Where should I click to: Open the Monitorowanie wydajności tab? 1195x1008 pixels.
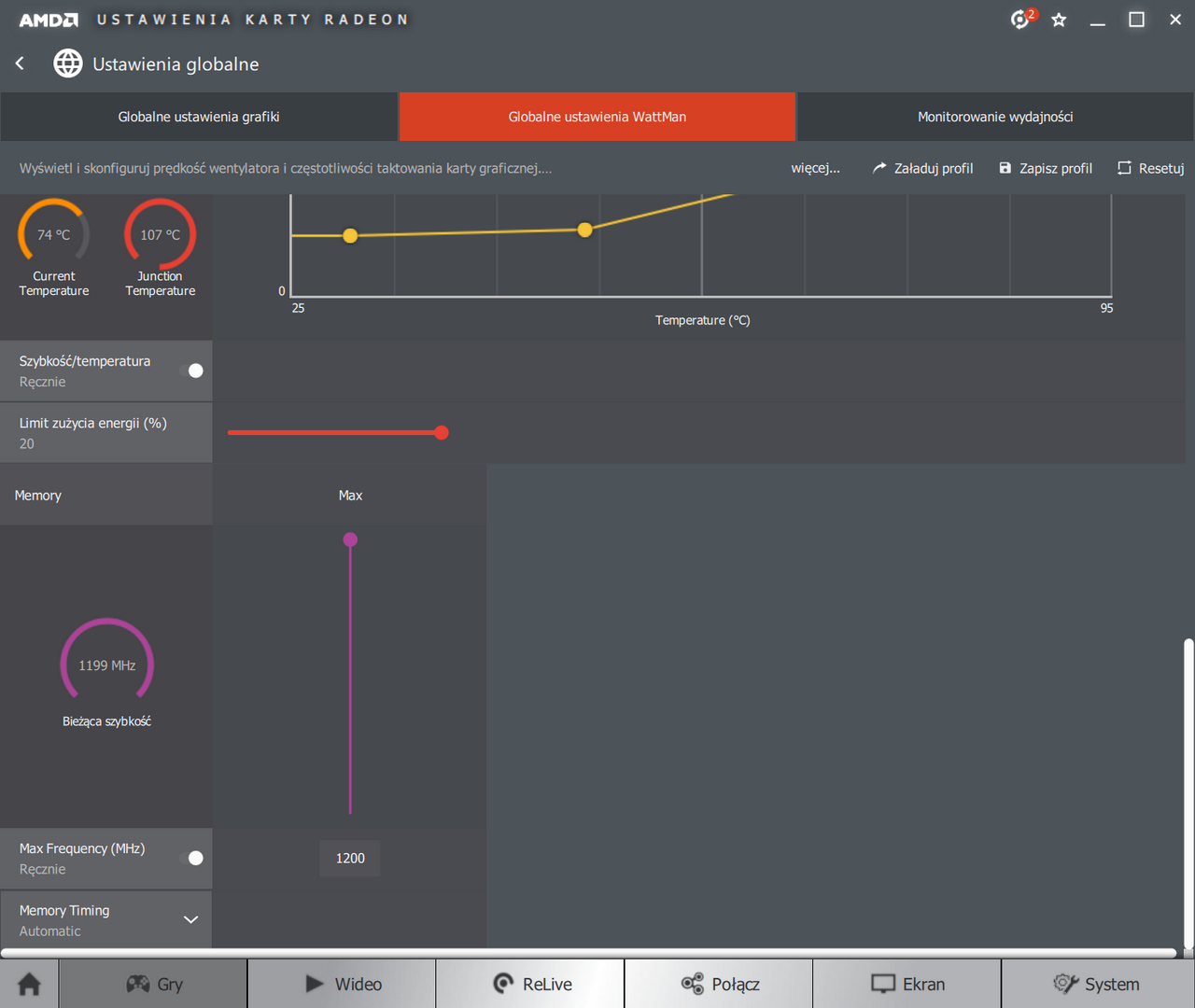tap(995, 117)
